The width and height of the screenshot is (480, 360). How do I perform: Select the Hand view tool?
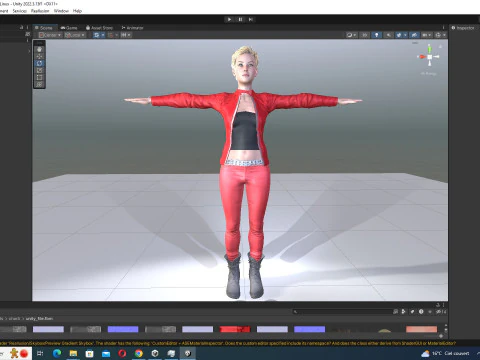(39, 49)
